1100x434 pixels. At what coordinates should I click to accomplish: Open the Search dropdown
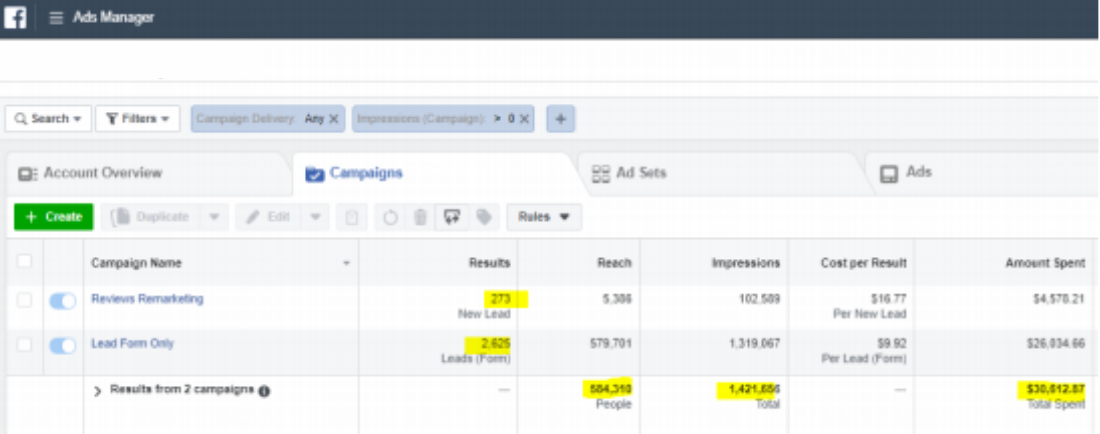[x=48, y=118]
